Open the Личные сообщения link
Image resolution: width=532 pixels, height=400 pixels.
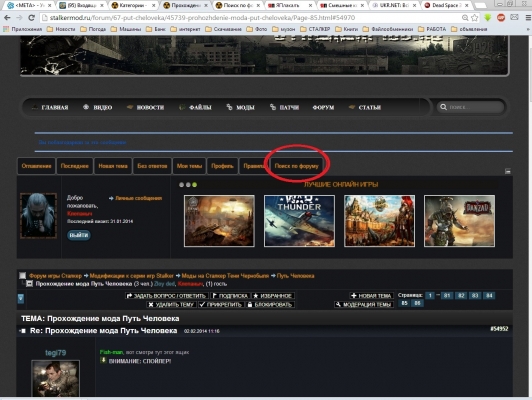(x=138, y=198)
